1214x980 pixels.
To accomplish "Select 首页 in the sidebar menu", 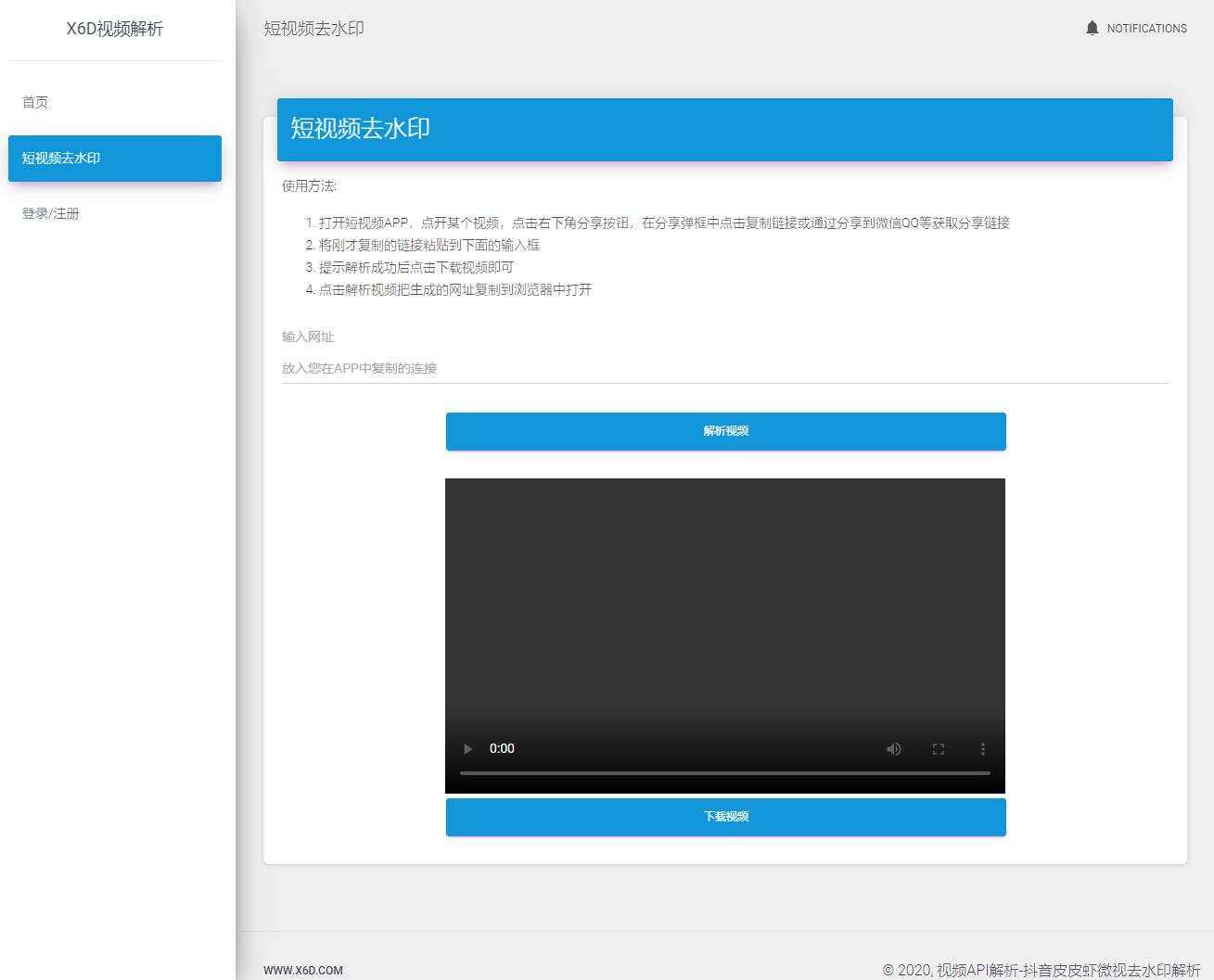I will click(x=35, y=102).
